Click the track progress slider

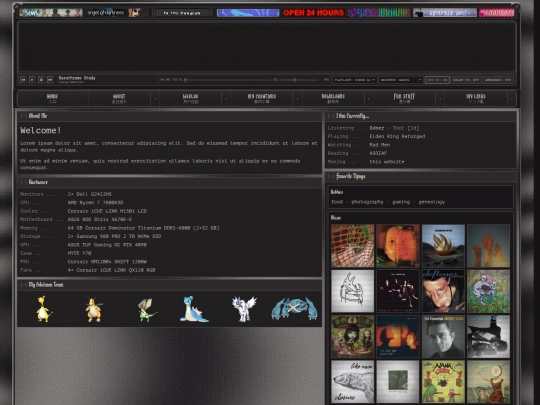tap(227, 80)
